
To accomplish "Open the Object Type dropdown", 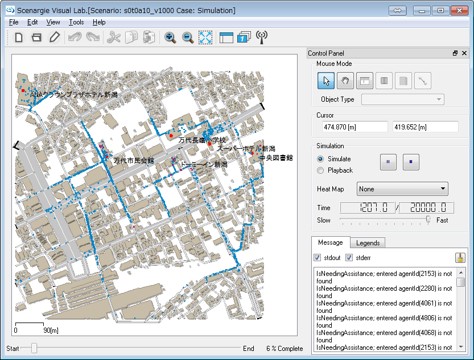I will click(403, 99).
